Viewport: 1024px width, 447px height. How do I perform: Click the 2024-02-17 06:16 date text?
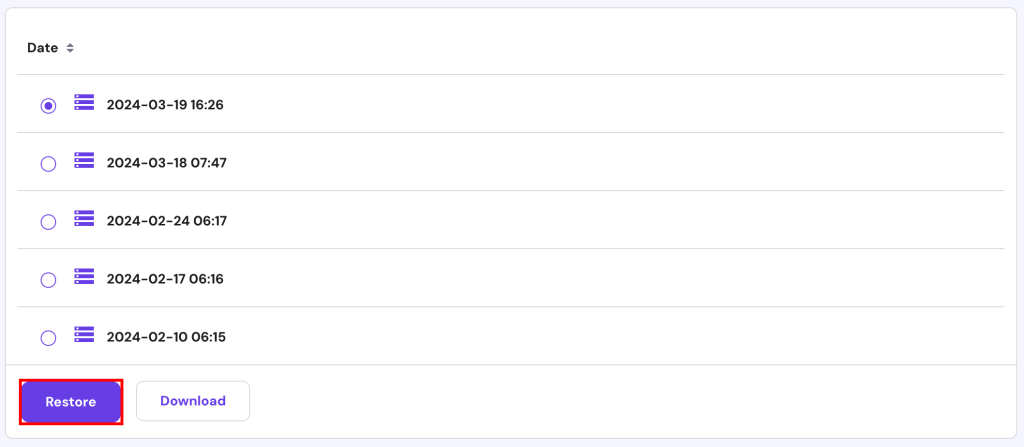coord(165,279)
